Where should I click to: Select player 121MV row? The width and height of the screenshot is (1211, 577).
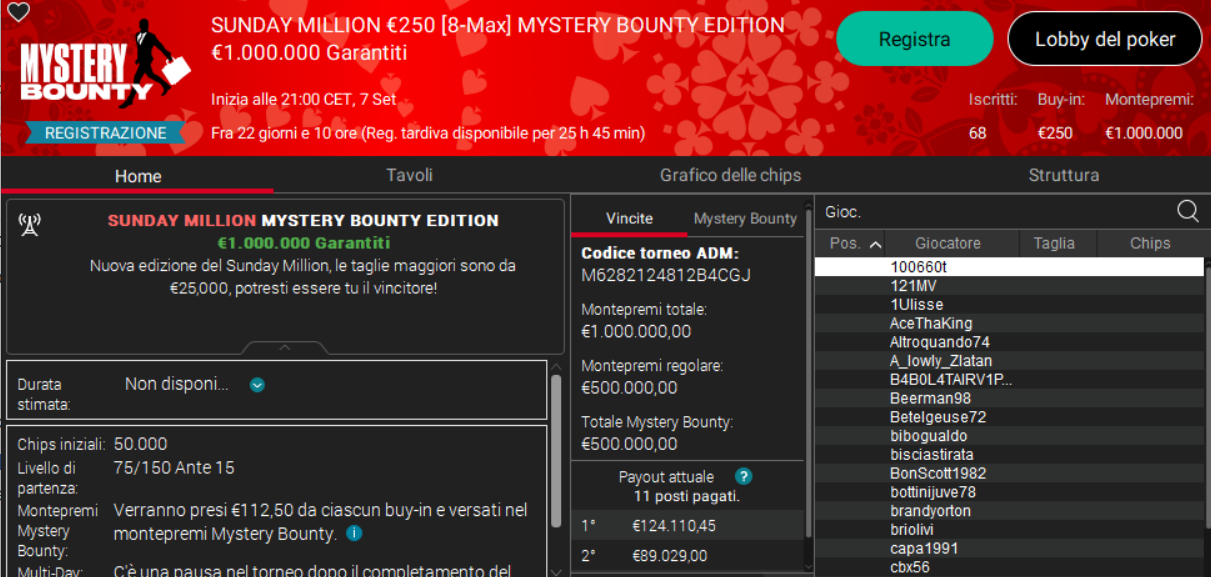1009,286
